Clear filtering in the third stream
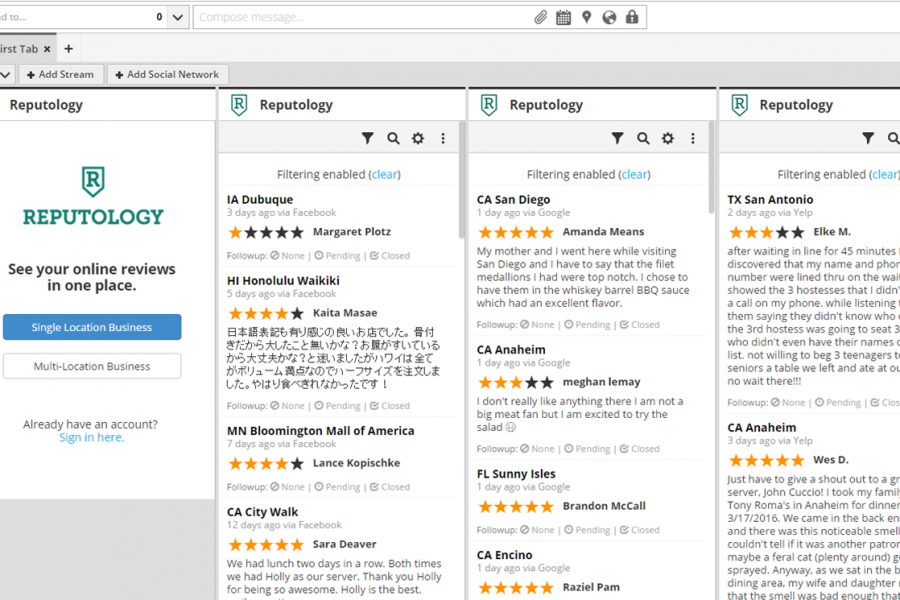 [634, 175]
